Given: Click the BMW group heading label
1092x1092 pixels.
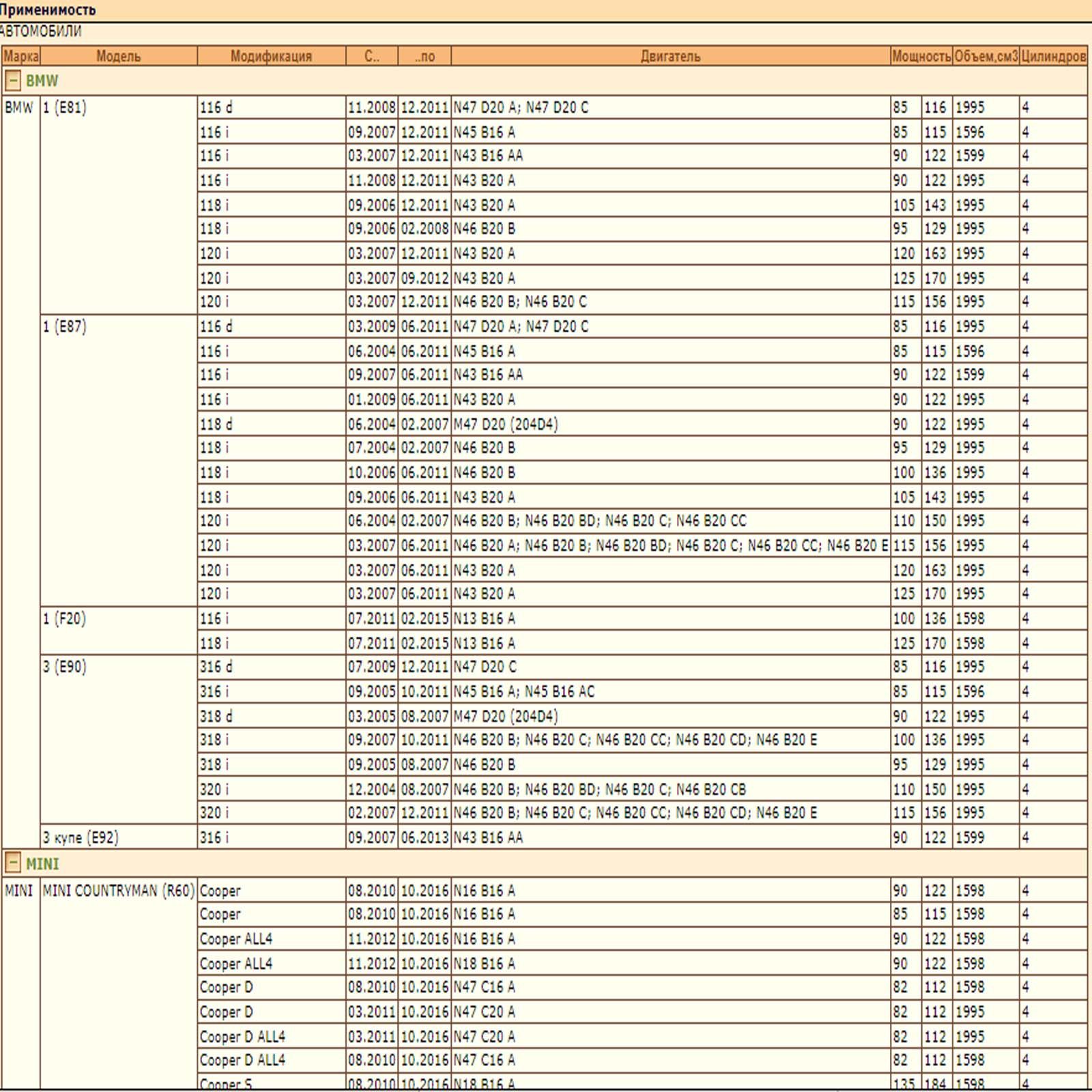Looking at the screenshot, I should pyautogui.click(x=42, y=81).
